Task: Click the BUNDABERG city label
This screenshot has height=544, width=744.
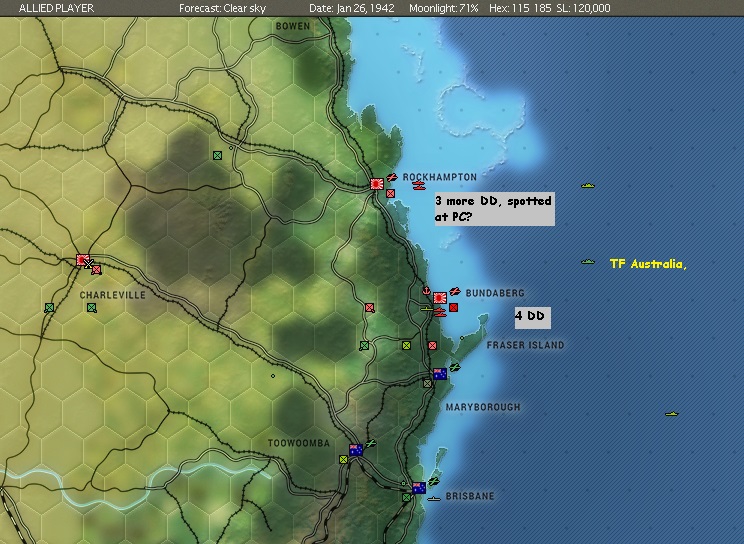Action: [495, 293]
